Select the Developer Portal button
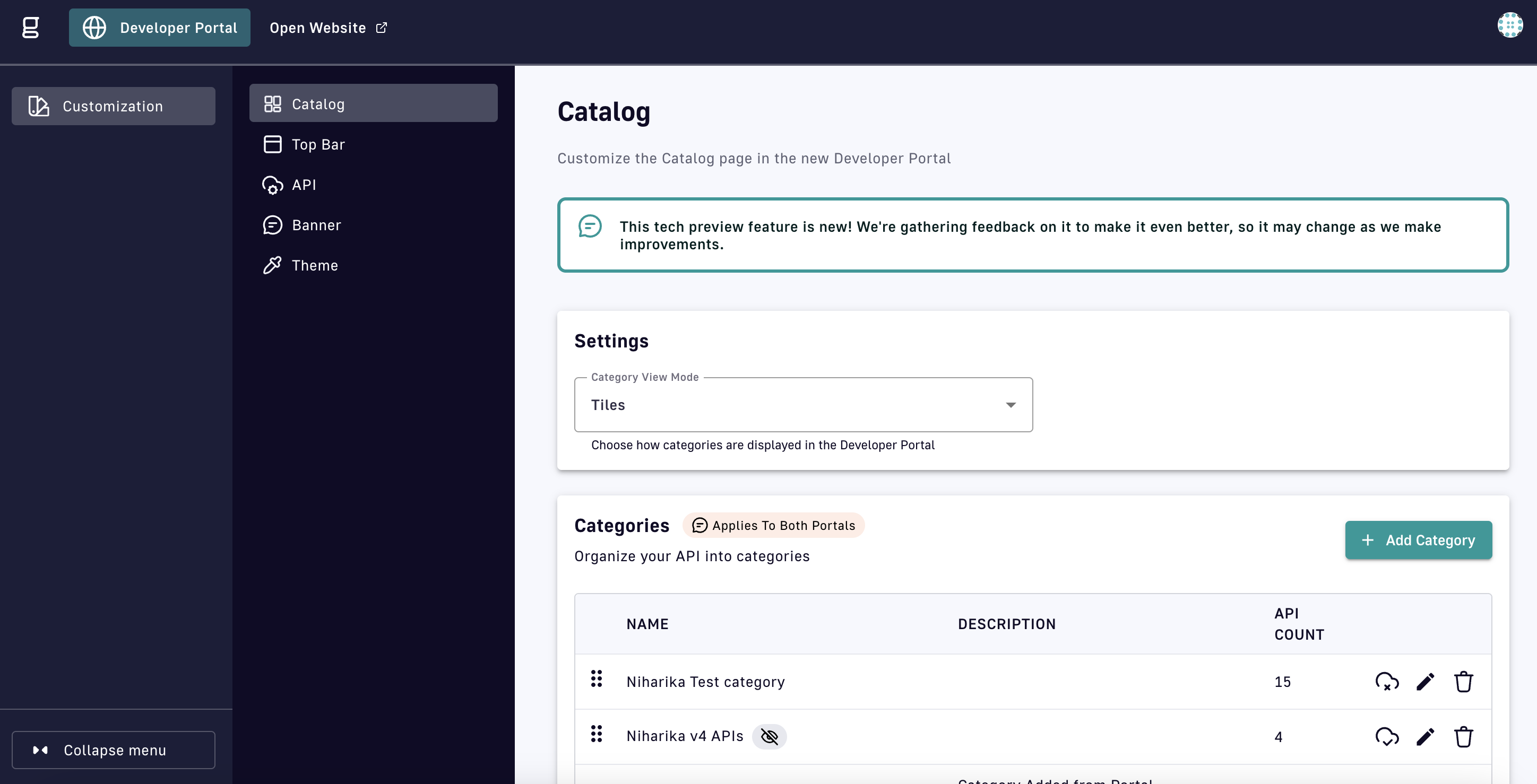 coord(159,28)
